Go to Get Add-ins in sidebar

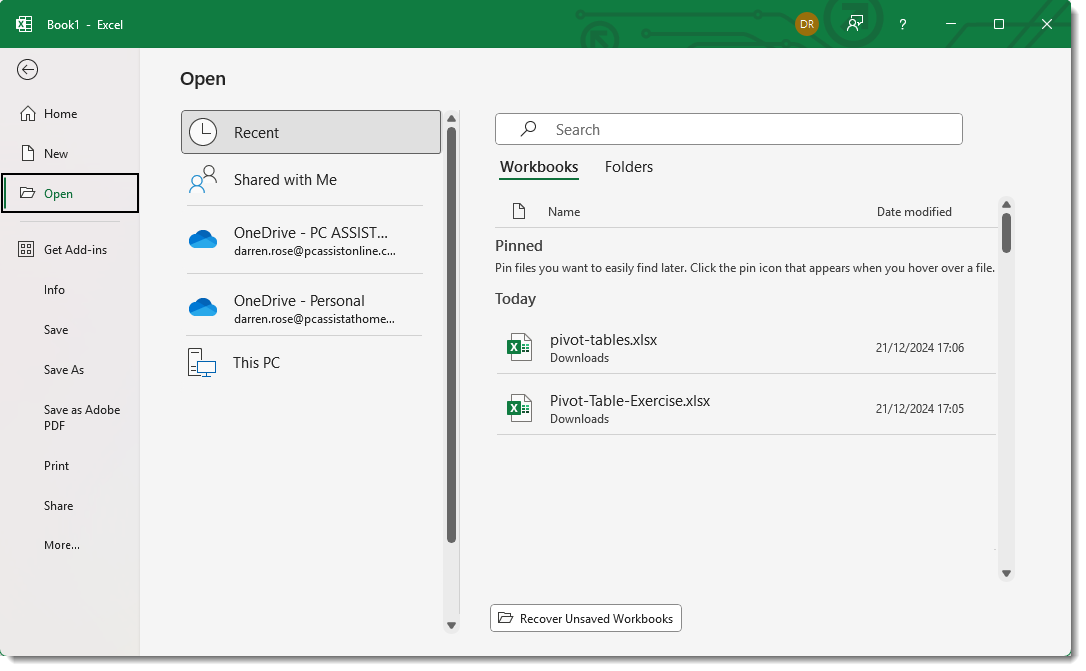[x=75, y=250]
